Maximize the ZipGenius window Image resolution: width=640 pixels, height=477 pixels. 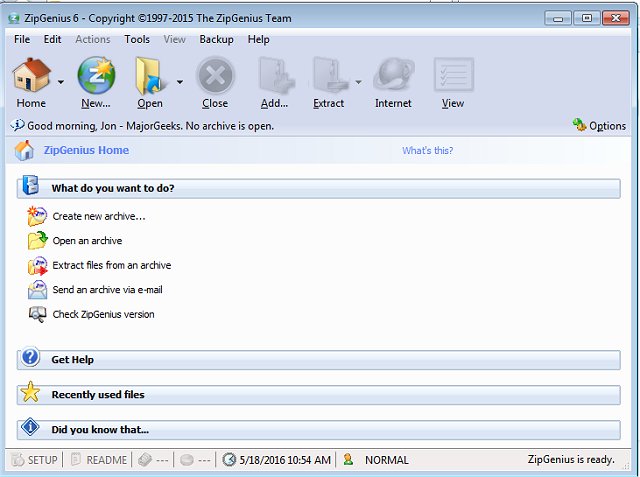(x=587, y=18)
